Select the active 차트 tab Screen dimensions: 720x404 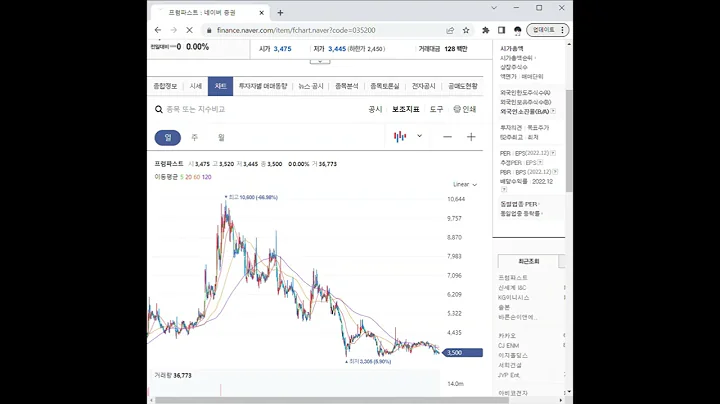[x=220, y=86]
